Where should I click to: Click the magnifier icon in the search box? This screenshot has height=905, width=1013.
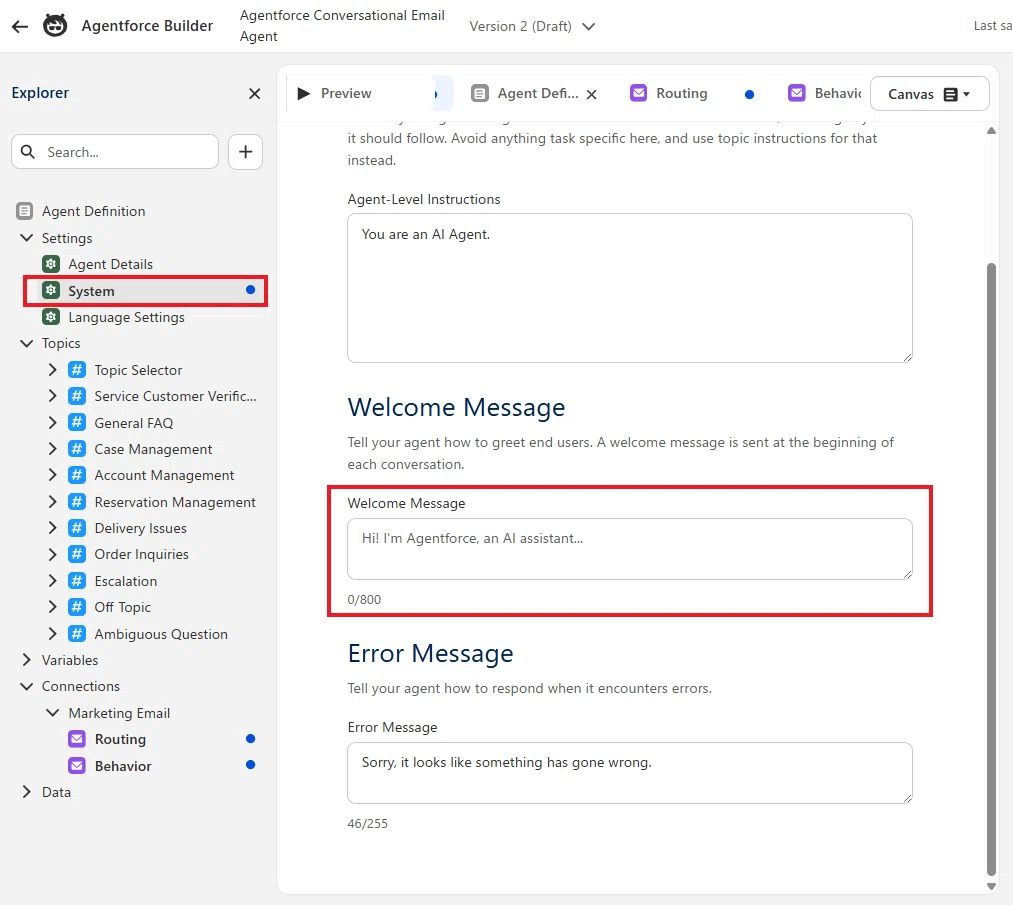coord(28,152)
